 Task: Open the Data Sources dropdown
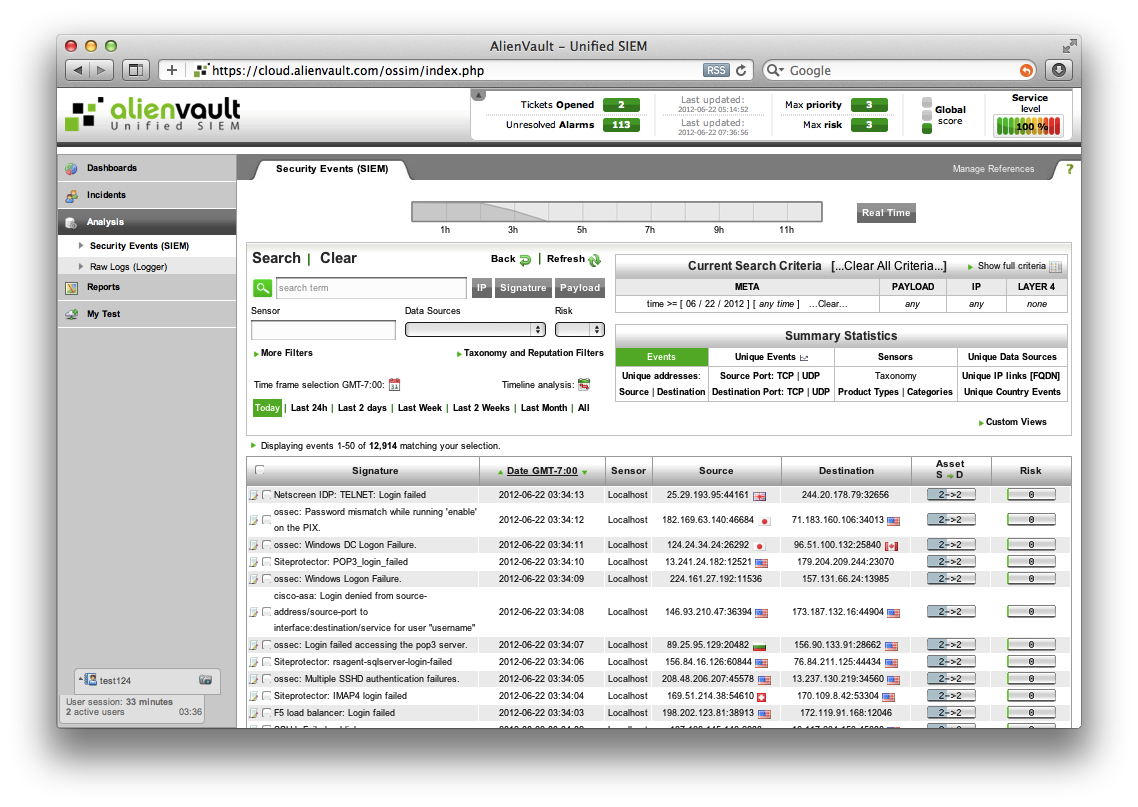click(475, 329)
